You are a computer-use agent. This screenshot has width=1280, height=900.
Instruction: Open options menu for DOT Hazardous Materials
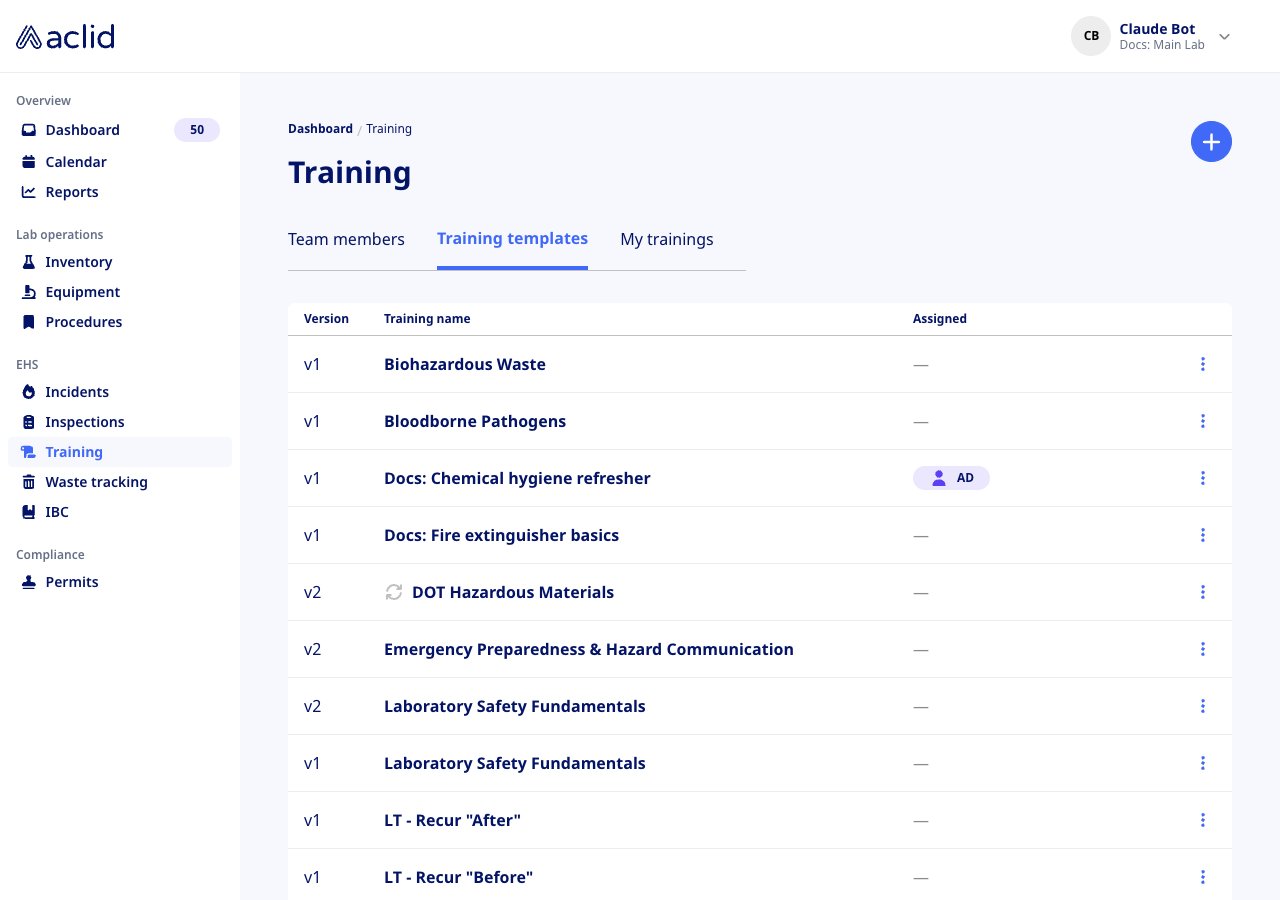click(1203, 592)
